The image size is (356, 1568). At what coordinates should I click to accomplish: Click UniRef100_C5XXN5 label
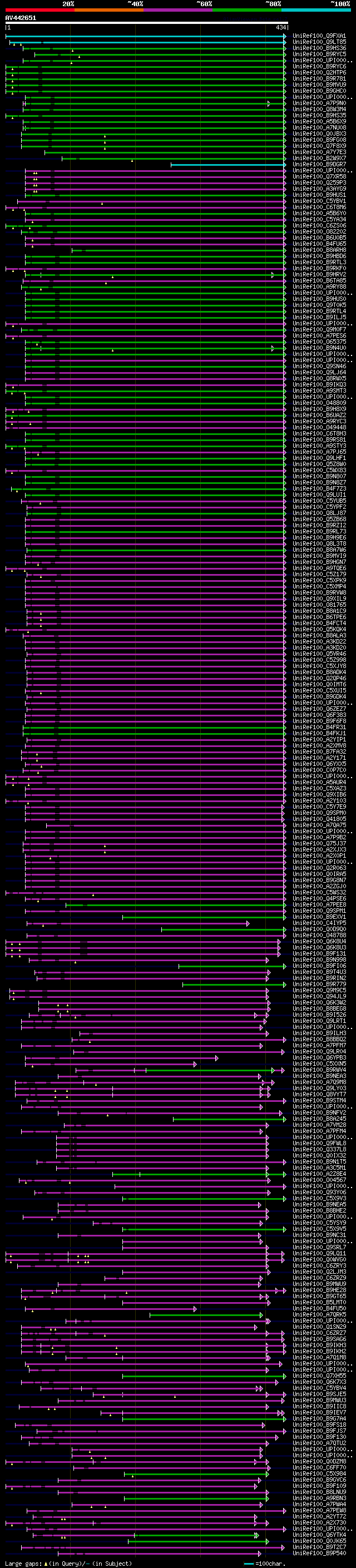coord(319,1064)
